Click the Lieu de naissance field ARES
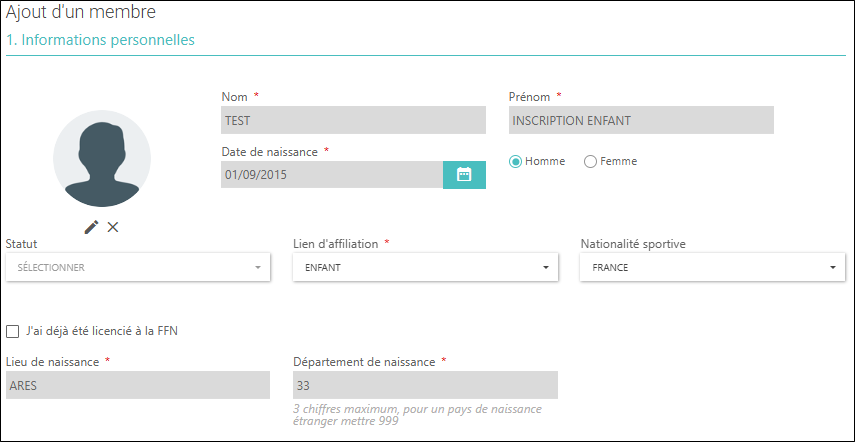 point(138,385)
